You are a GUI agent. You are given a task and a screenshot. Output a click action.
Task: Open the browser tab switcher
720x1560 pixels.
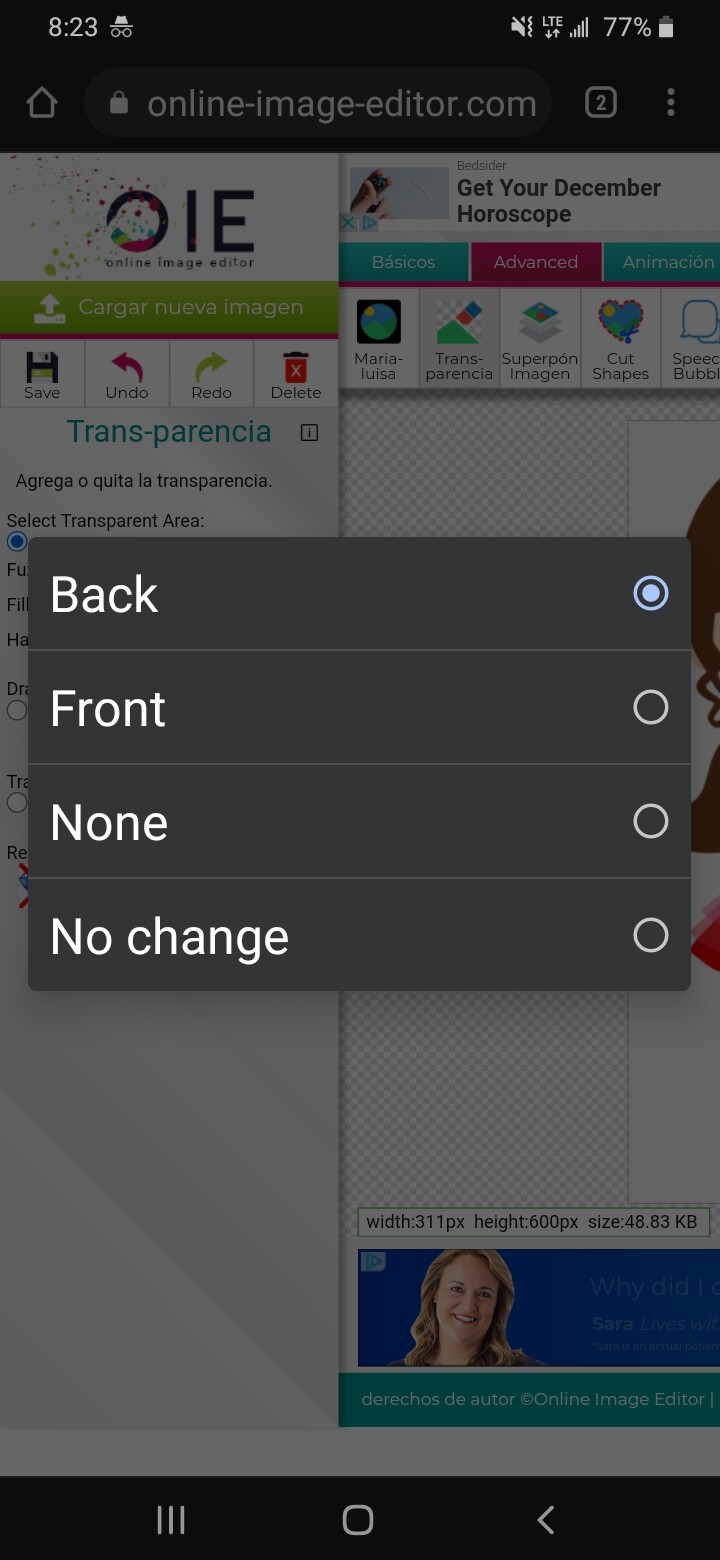click(600, 103)
